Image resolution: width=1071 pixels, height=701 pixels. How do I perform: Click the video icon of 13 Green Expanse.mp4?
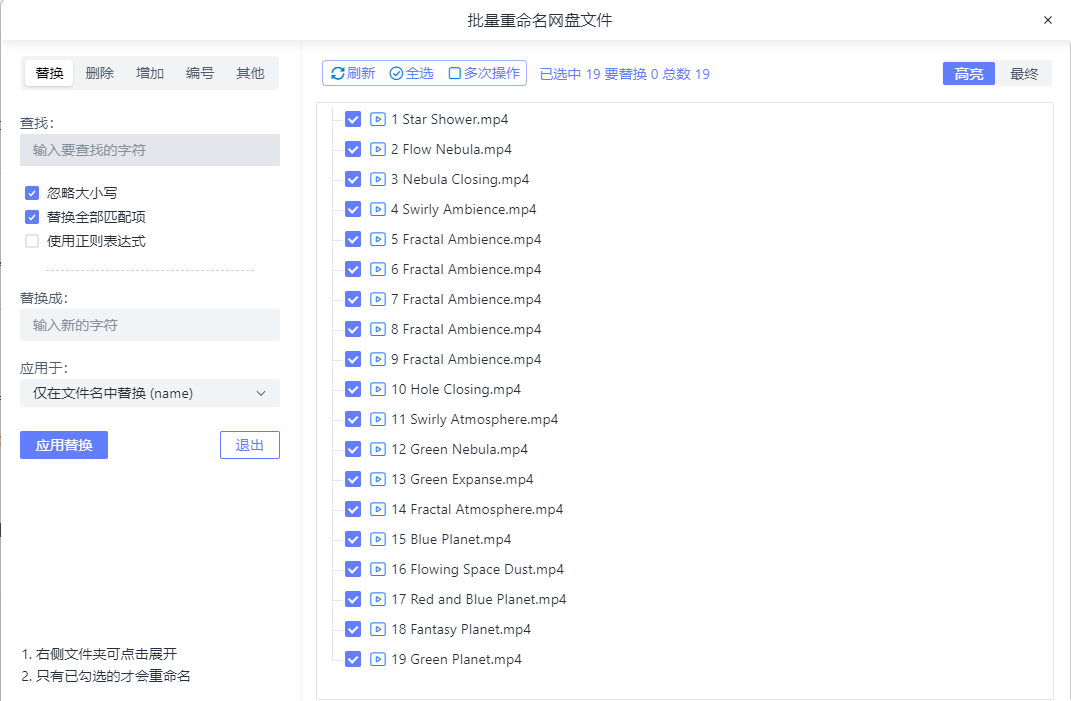click(x=378, y=480)
